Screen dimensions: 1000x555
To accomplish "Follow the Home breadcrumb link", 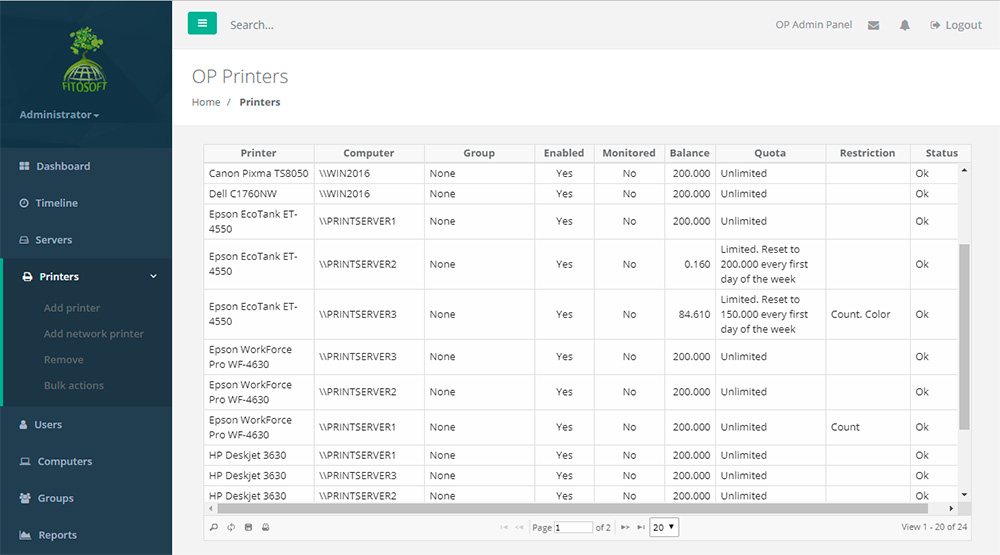I will point(206,102).
